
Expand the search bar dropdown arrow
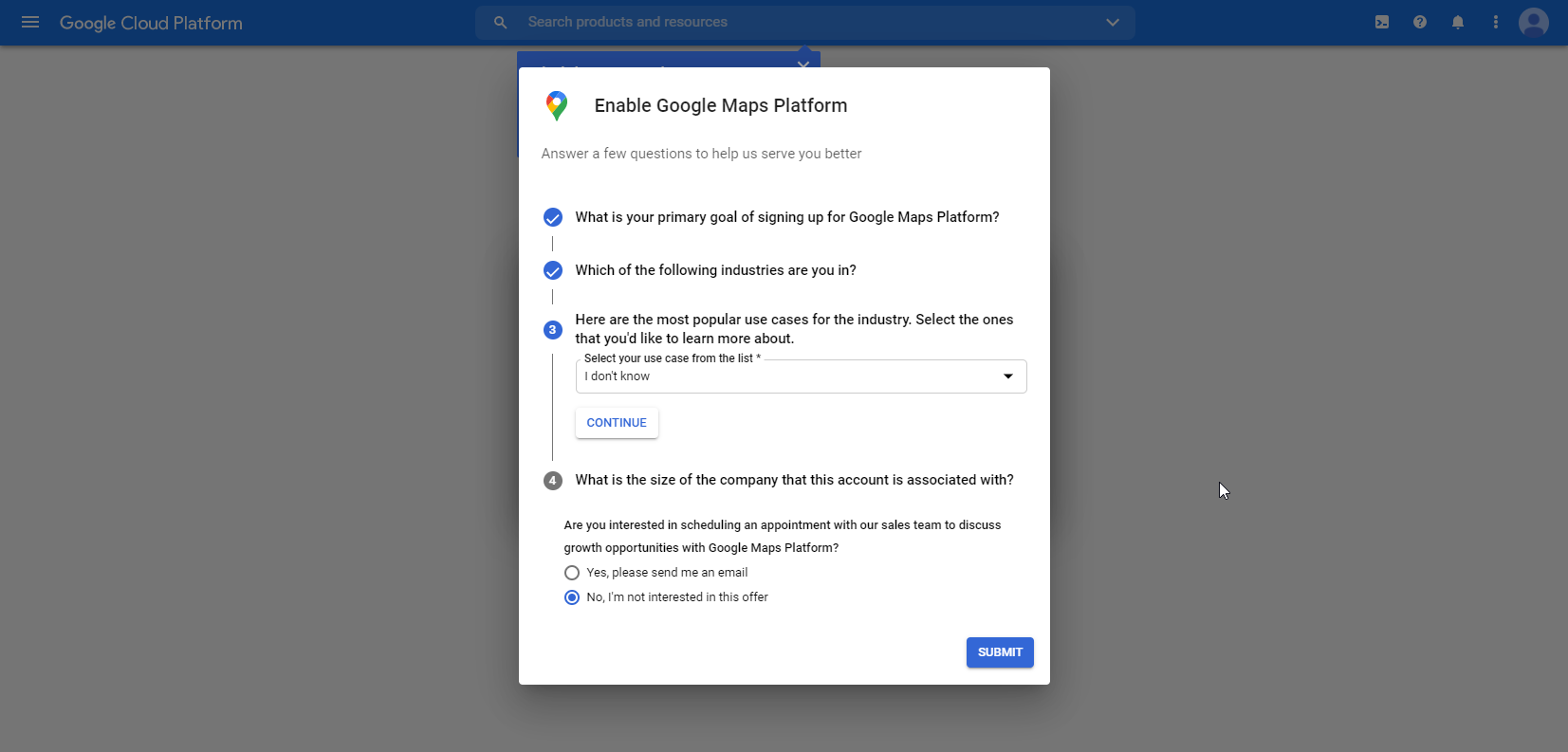[1112, 22]
